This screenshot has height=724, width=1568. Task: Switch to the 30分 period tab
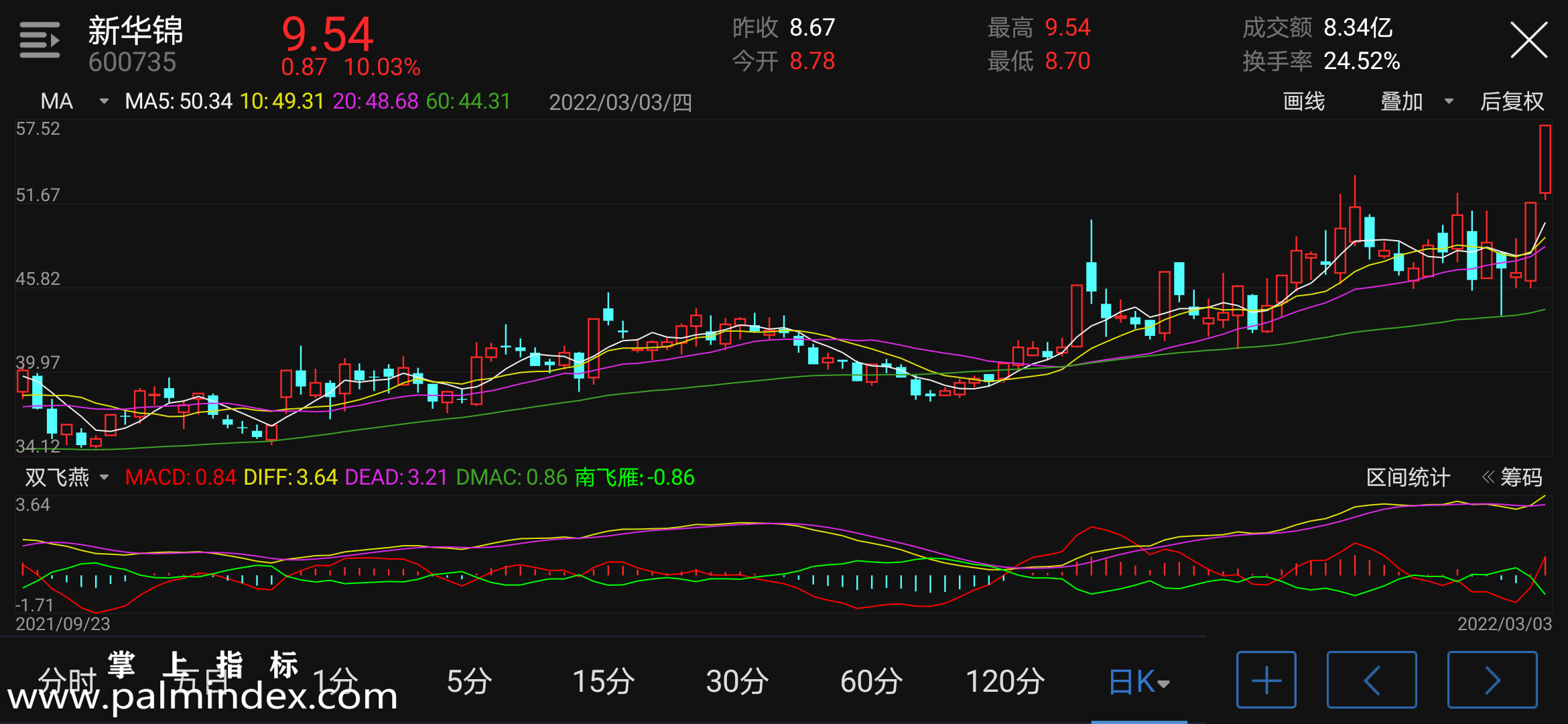pyautogui.click(x=737, y=681)
